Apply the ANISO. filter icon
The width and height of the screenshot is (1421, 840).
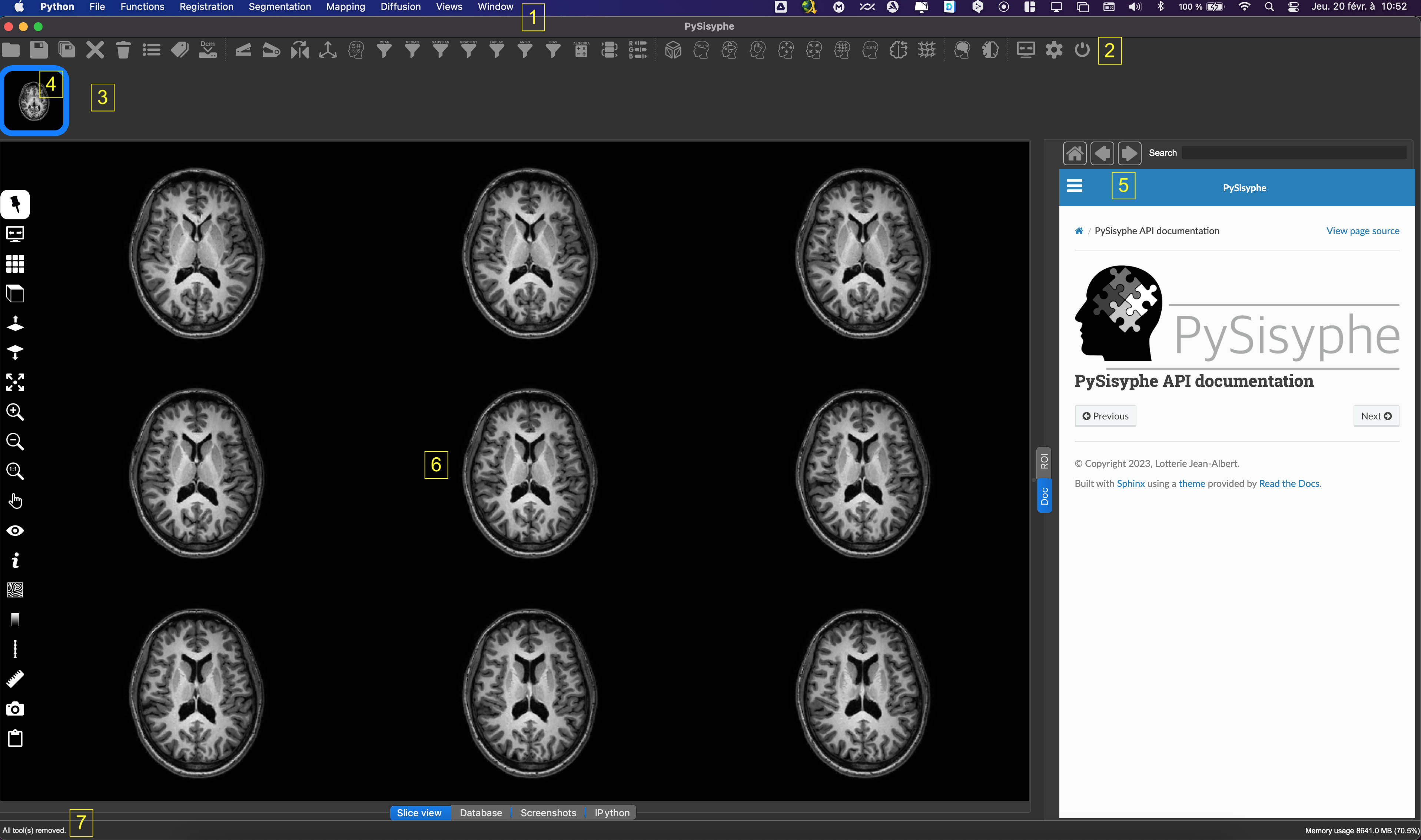click(x=525, y=50)
